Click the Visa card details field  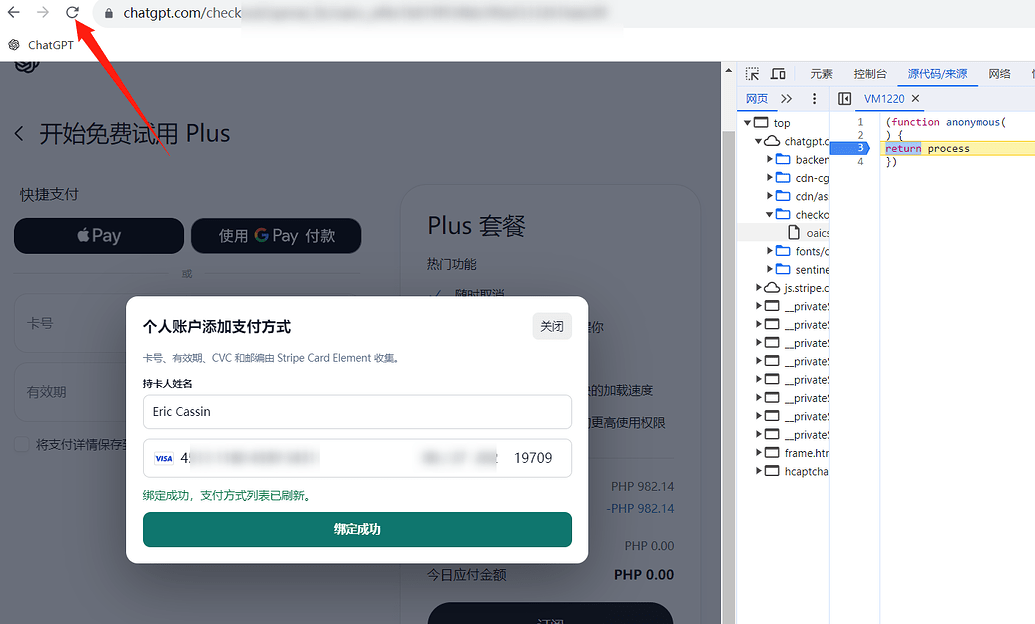(x=357, y=458)
